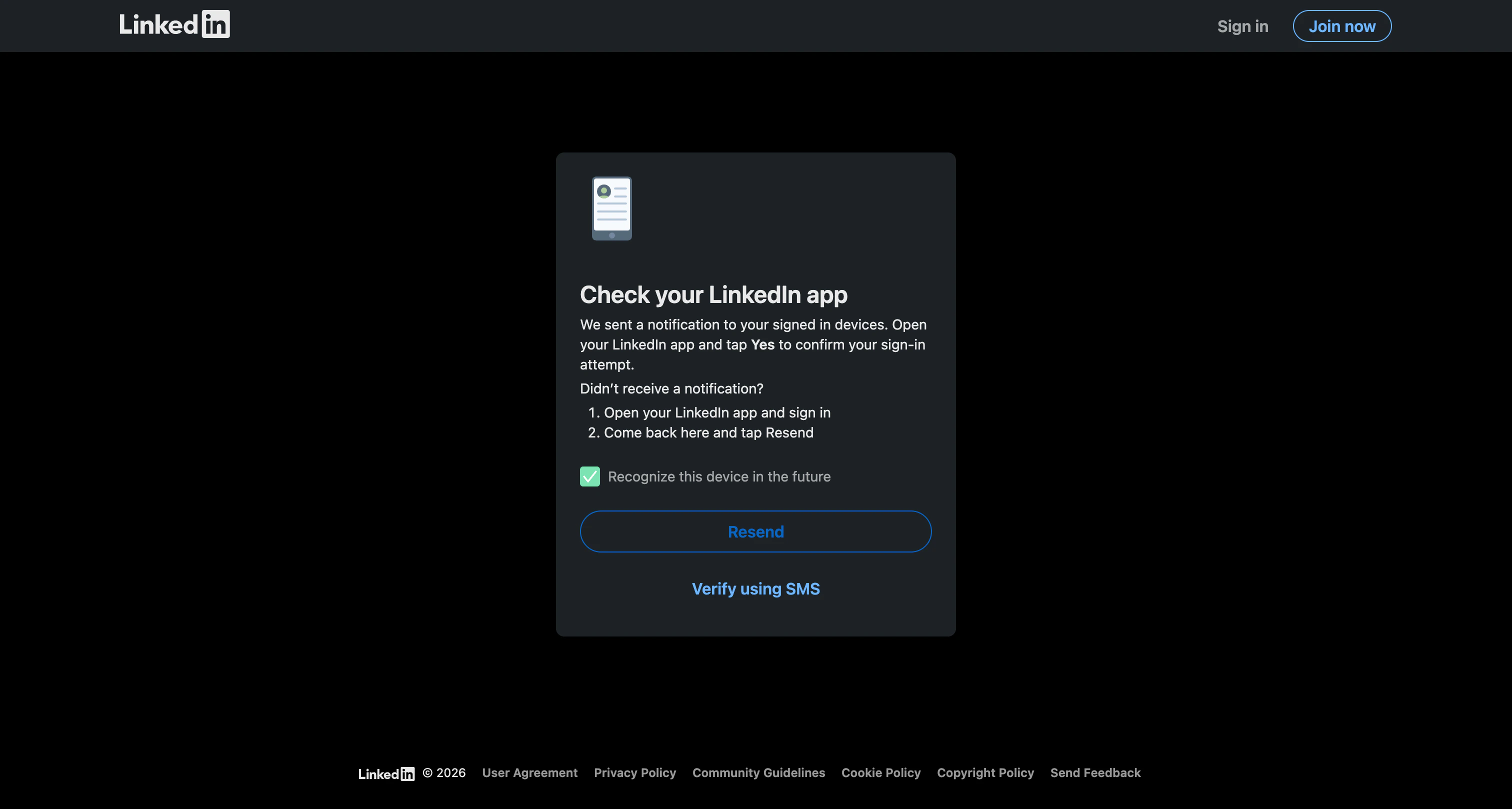The width and height of the screenshot is (1512, 809).
Task: Click the bold Yes in the instructions
Action: [x=762, y=344]
